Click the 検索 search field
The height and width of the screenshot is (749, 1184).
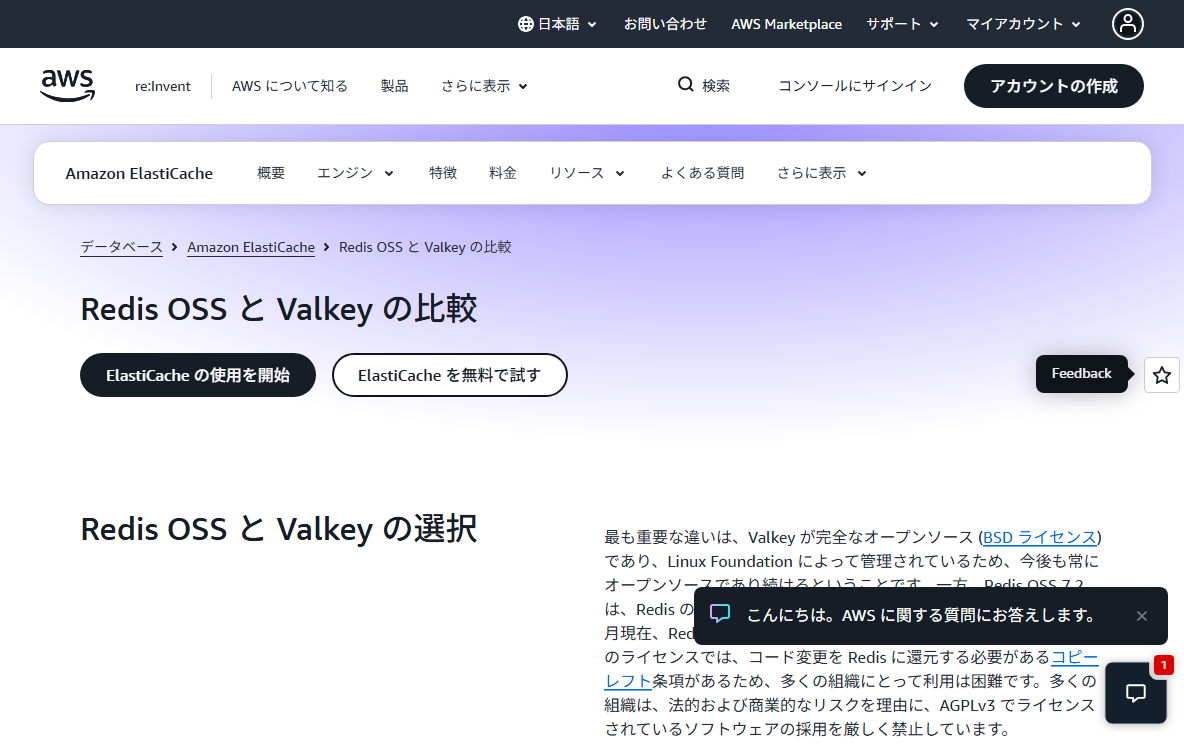705,85
